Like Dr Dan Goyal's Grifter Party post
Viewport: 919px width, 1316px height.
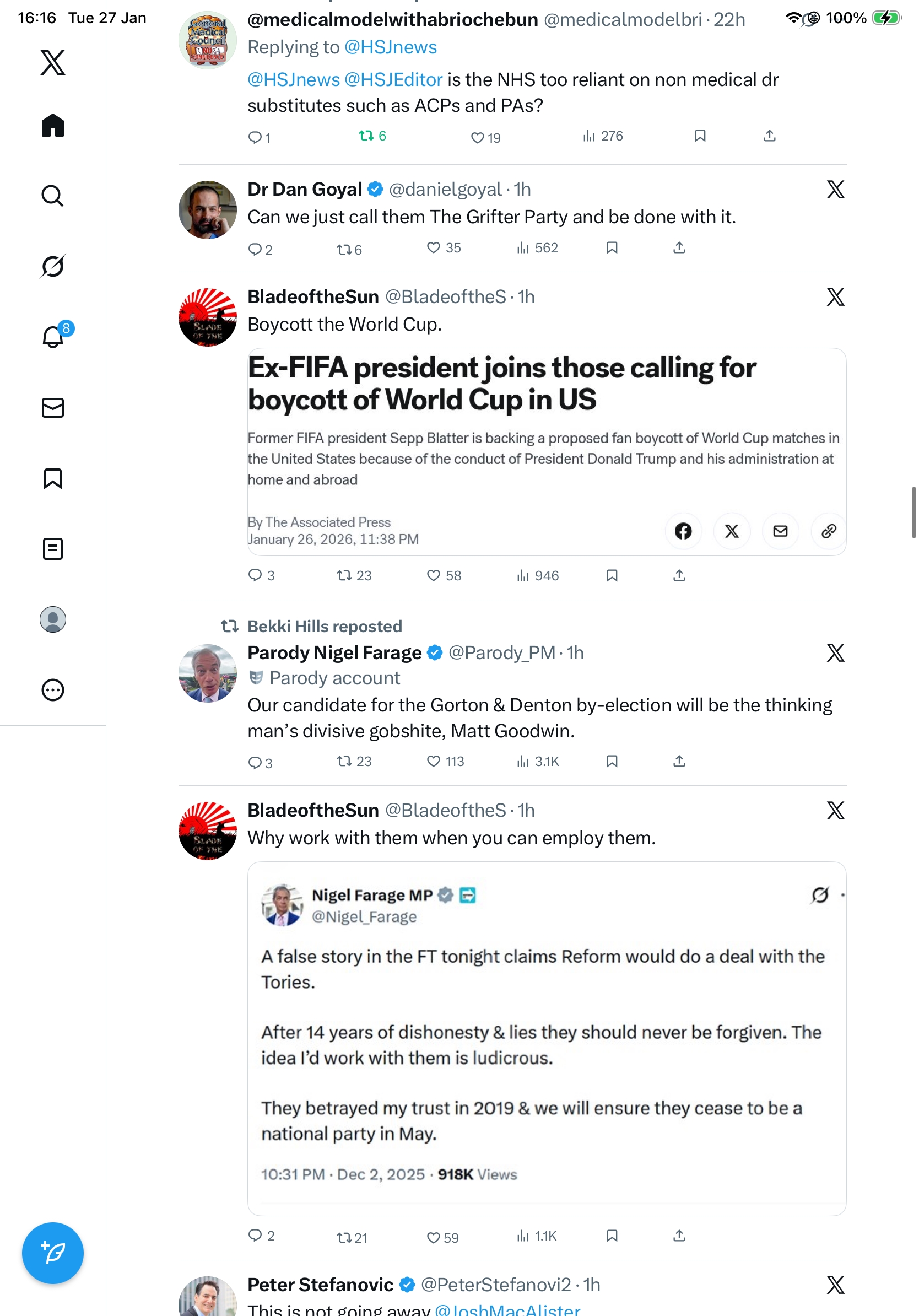tap(434, 247)
